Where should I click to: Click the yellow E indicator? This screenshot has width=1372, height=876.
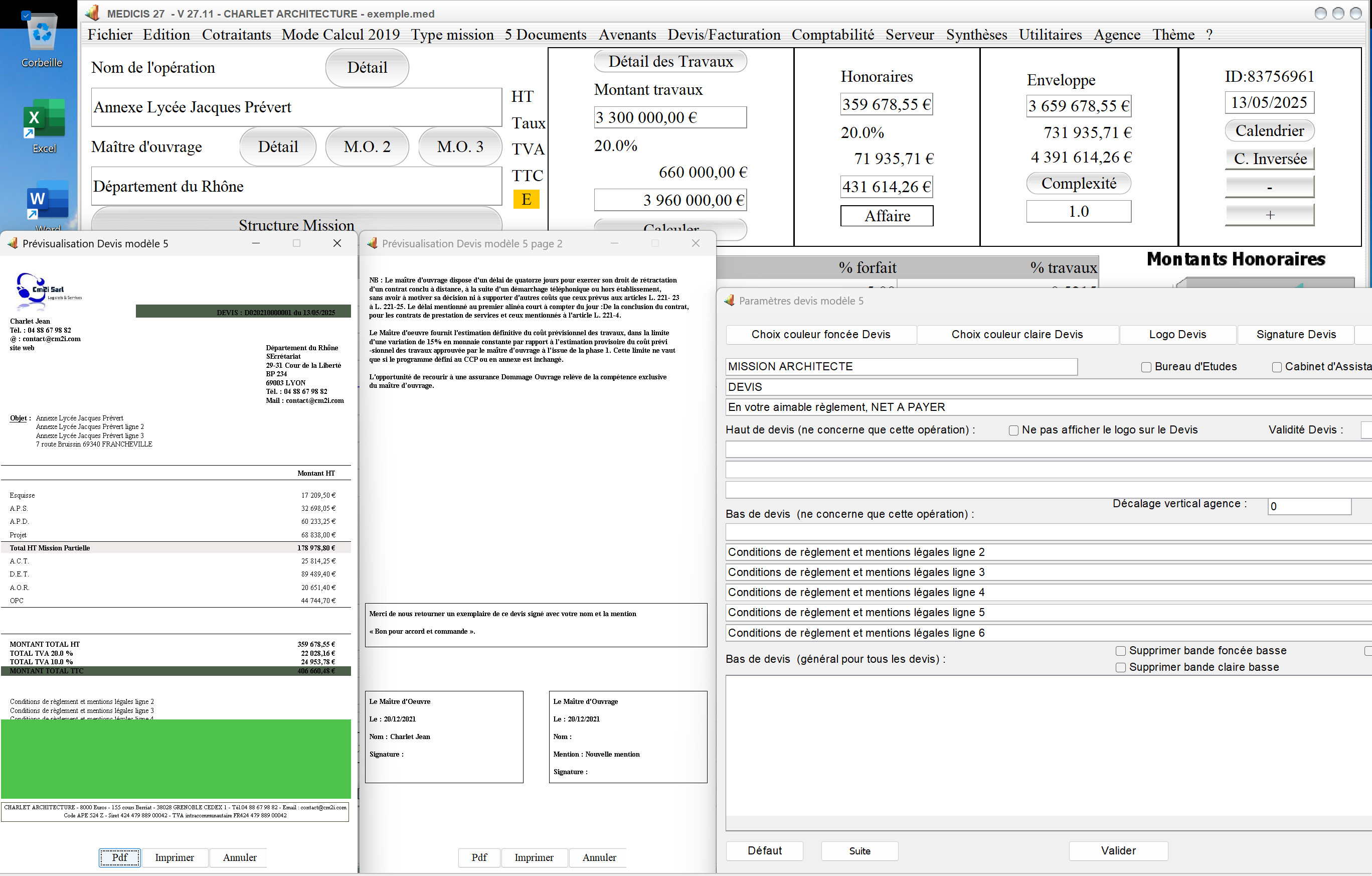tap(526, 200)
